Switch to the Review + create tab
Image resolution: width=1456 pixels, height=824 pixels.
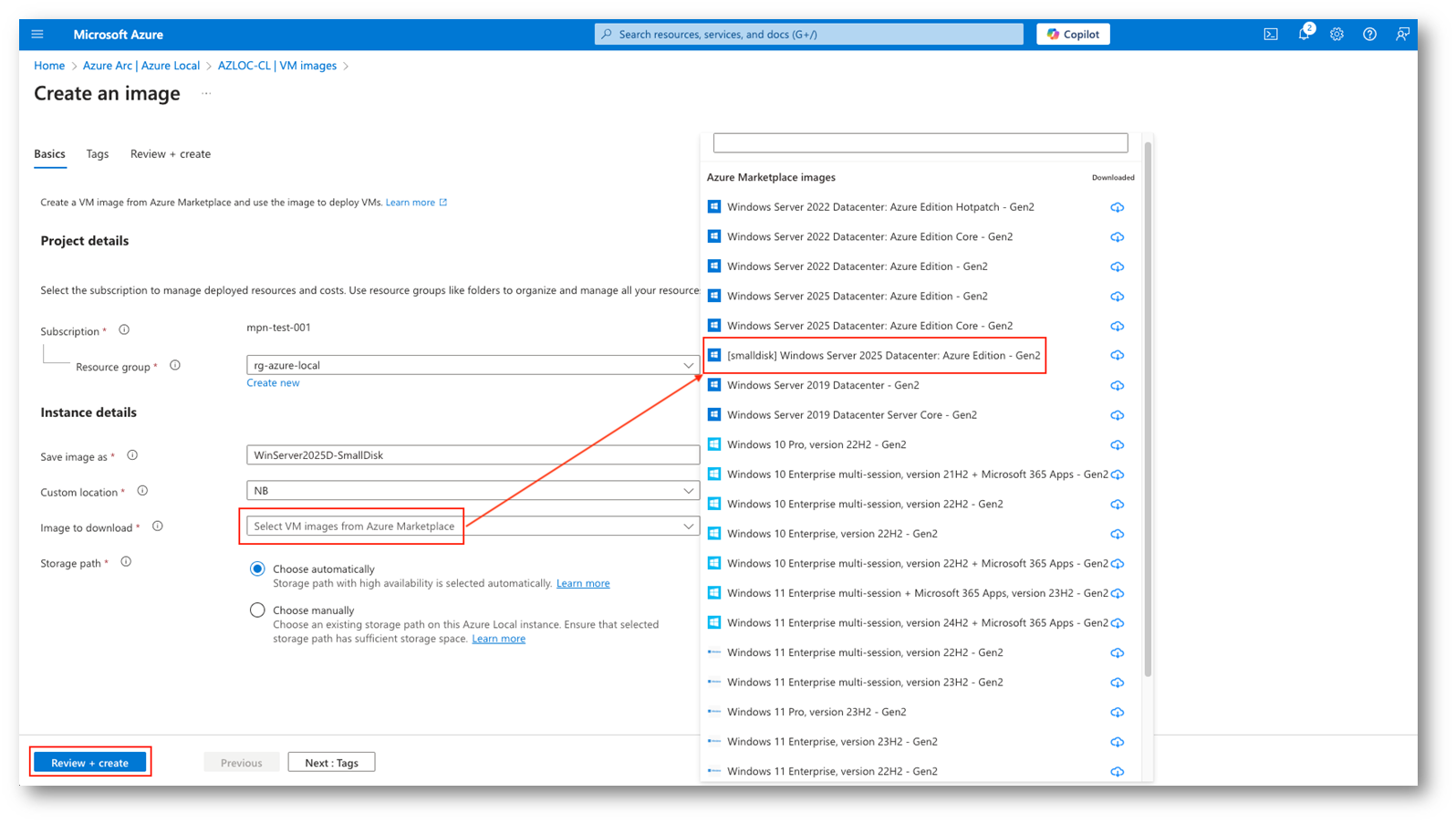pyautogui.click(x=170, y=154)
